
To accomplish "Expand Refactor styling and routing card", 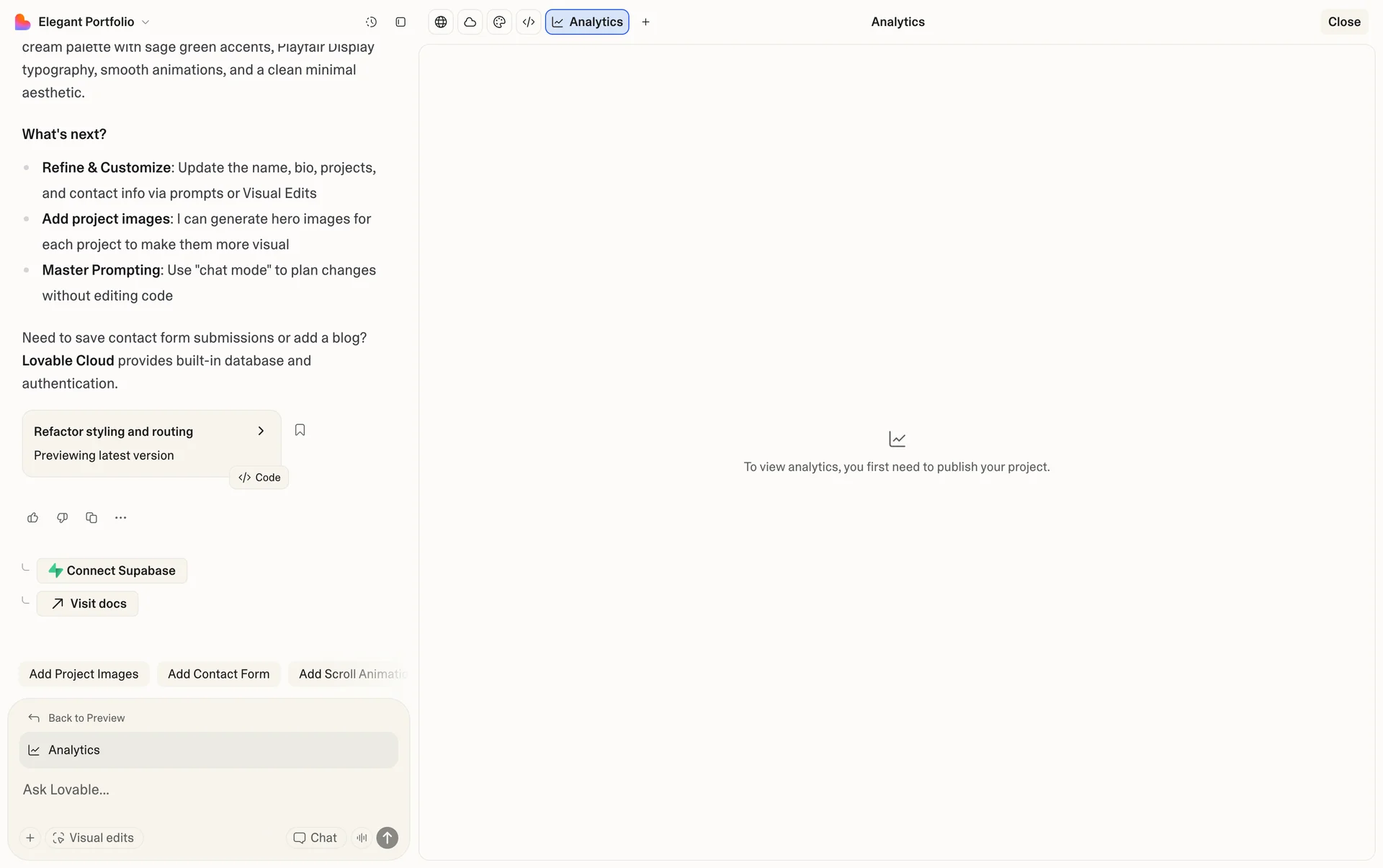I will click(x=261, y=431).
